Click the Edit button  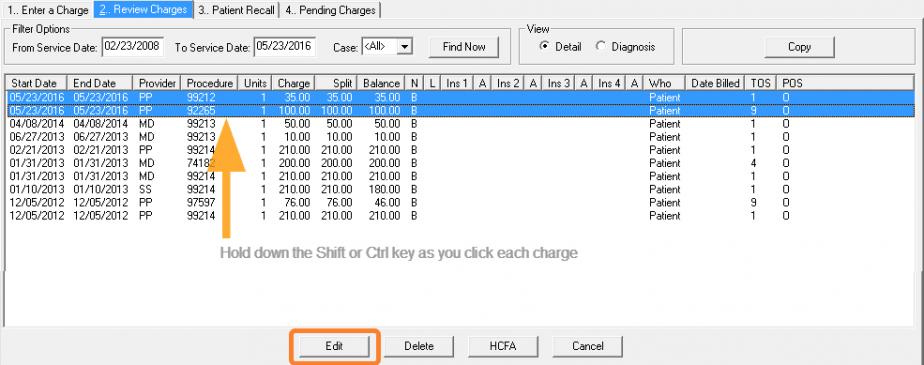(334, 346)
